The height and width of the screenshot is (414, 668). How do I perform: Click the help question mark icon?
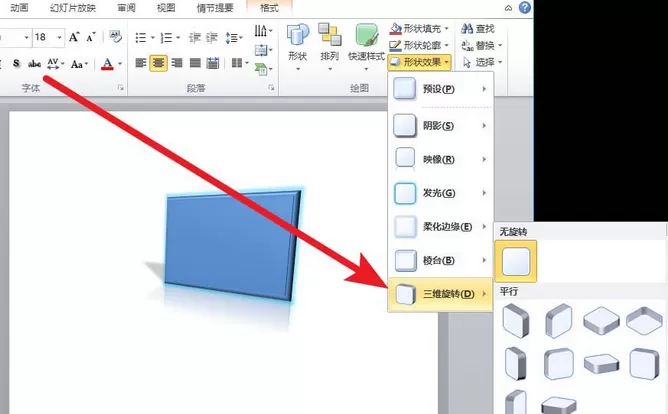[x=525, y=7]
